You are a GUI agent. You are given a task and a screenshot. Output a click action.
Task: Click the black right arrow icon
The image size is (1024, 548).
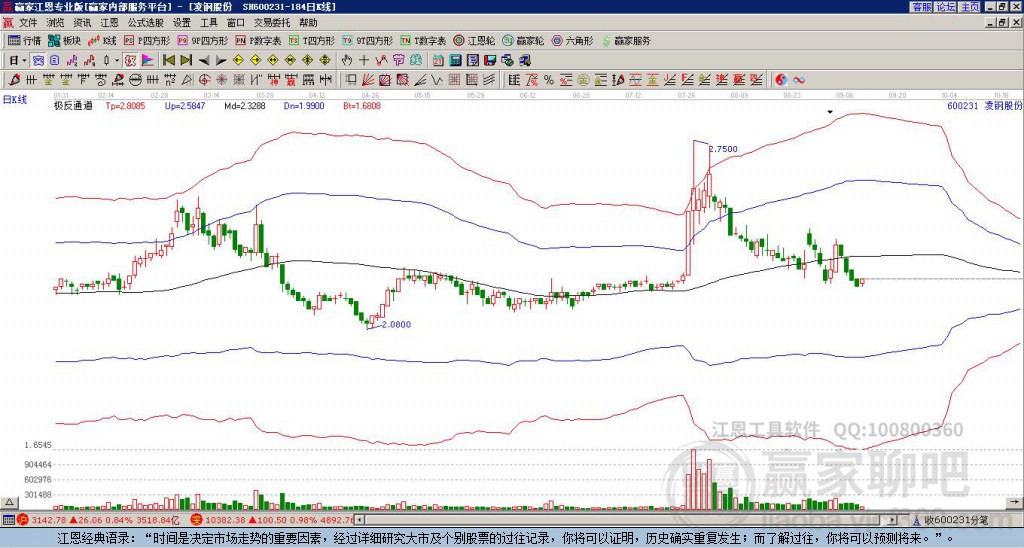pos(221,61)
